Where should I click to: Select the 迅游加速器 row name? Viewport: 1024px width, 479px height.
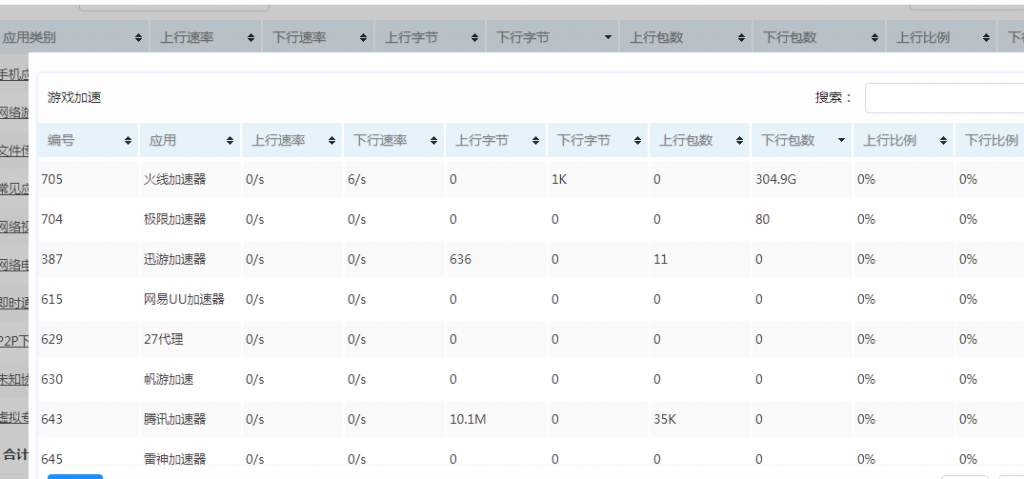coord(174,259)
